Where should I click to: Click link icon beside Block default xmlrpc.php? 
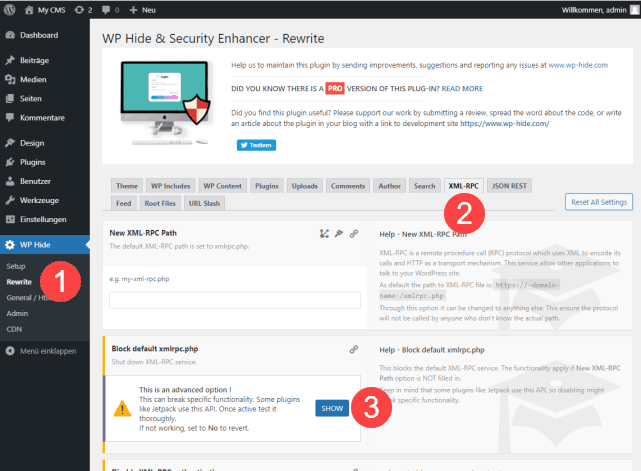pos(354,349)
